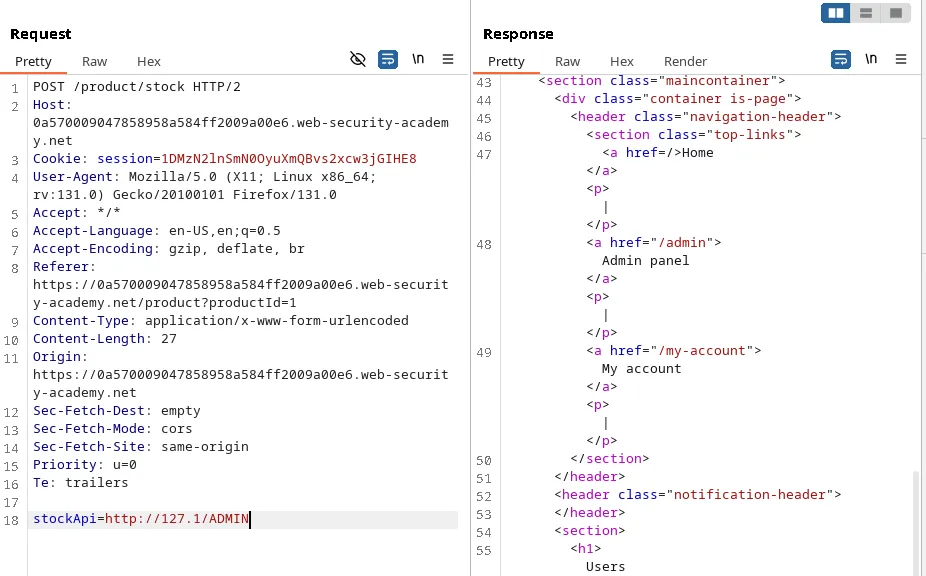Click the top-links section line
This screenshot has height=576, width=926.
click(694, 135)
